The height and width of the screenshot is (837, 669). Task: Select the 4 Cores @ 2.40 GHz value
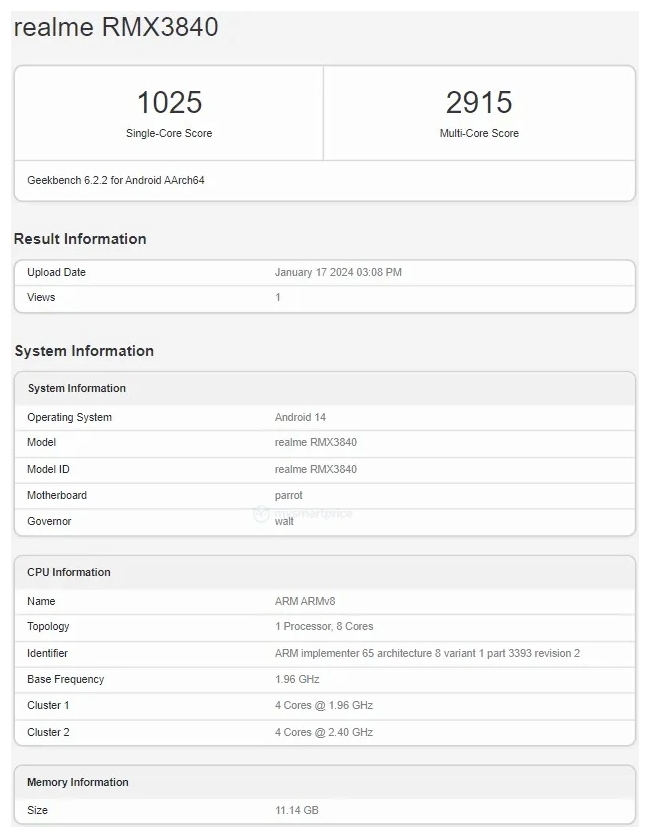324,732
